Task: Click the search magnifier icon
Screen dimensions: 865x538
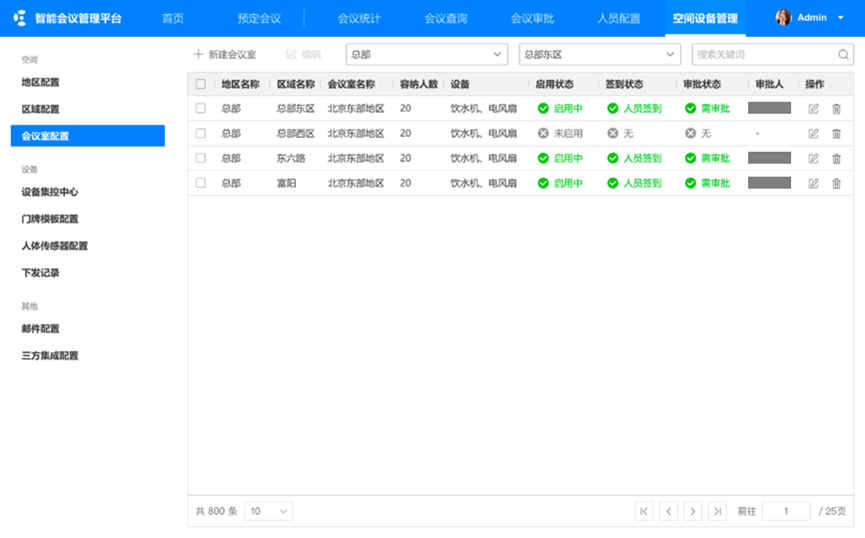Action: click(844, 55)
